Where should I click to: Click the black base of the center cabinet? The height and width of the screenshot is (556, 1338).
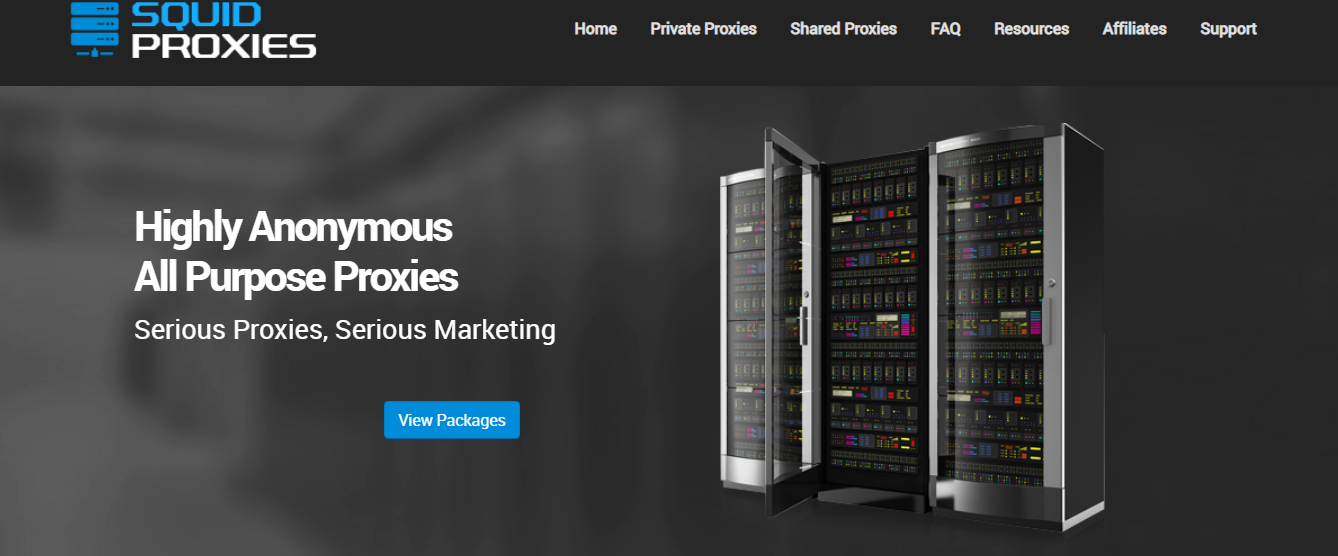click(x=874, y=494)
